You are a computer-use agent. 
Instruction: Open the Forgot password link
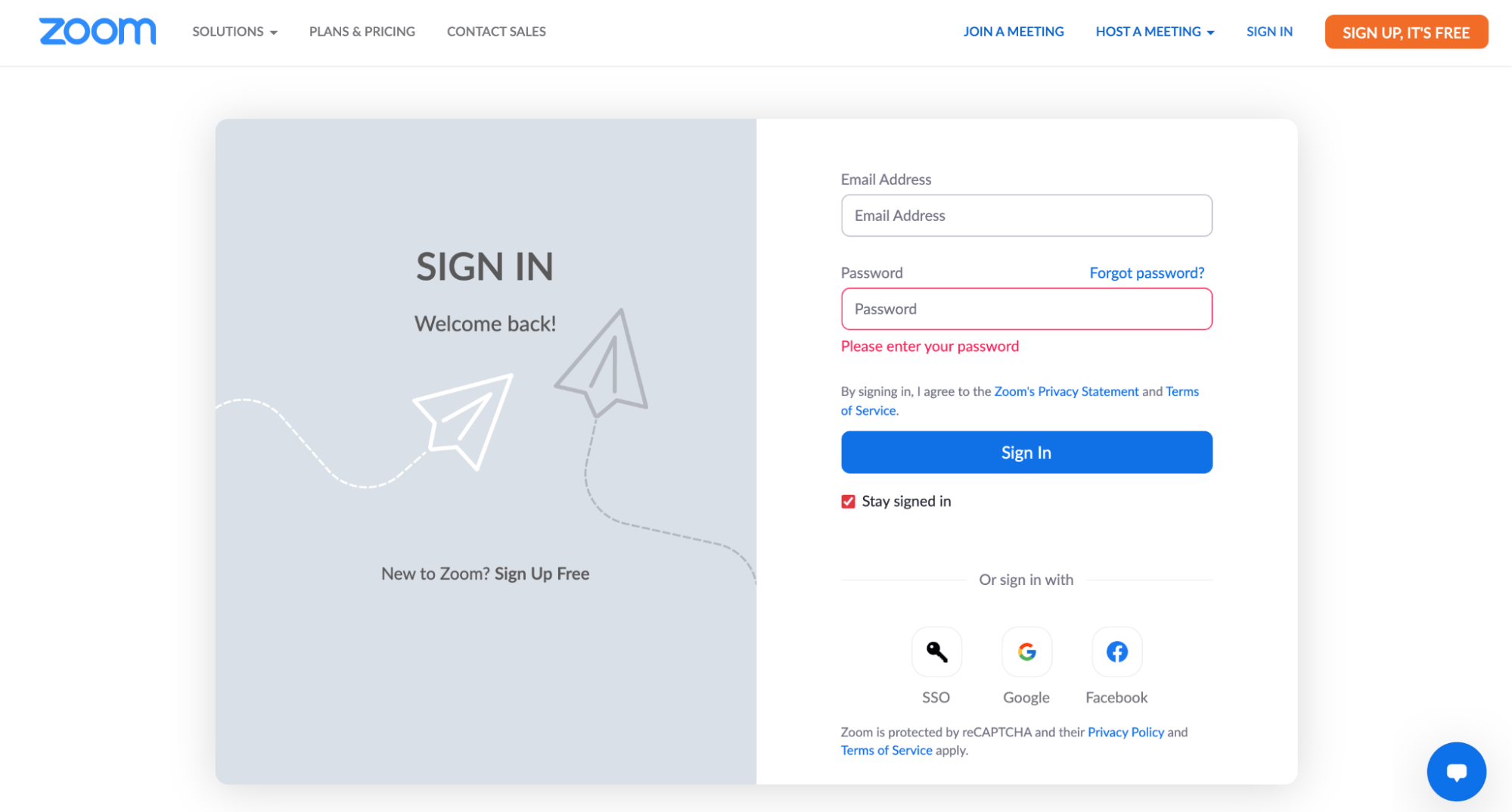(x=1147, y=273)
